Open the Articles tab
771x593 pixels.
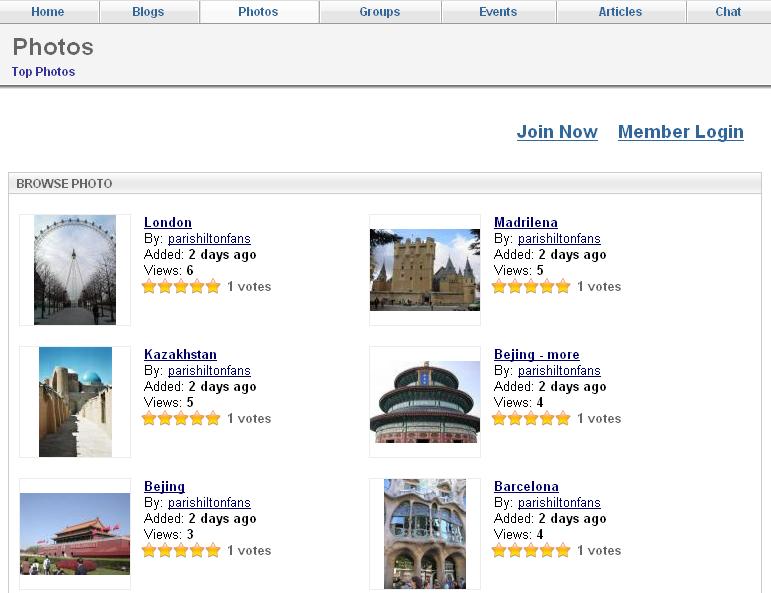(x=621, y=12)
